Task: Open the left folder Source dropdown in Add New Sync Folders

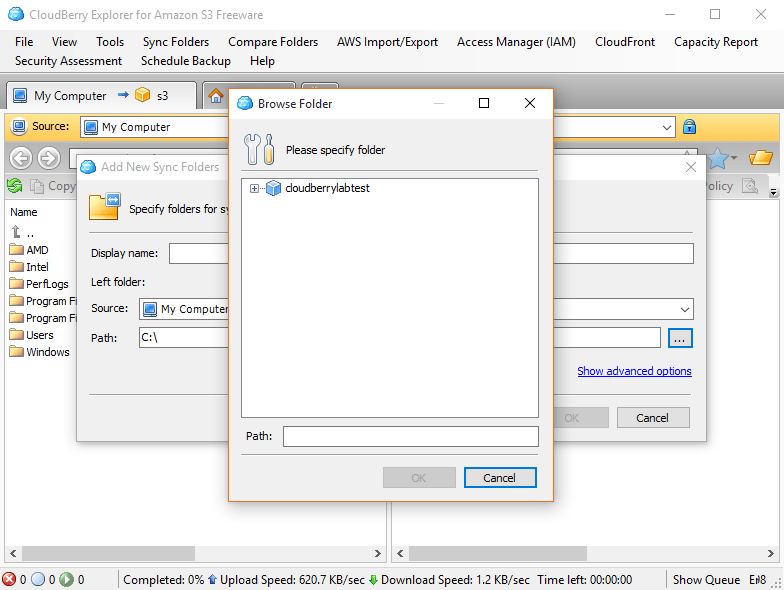Action: coord(184,309)
